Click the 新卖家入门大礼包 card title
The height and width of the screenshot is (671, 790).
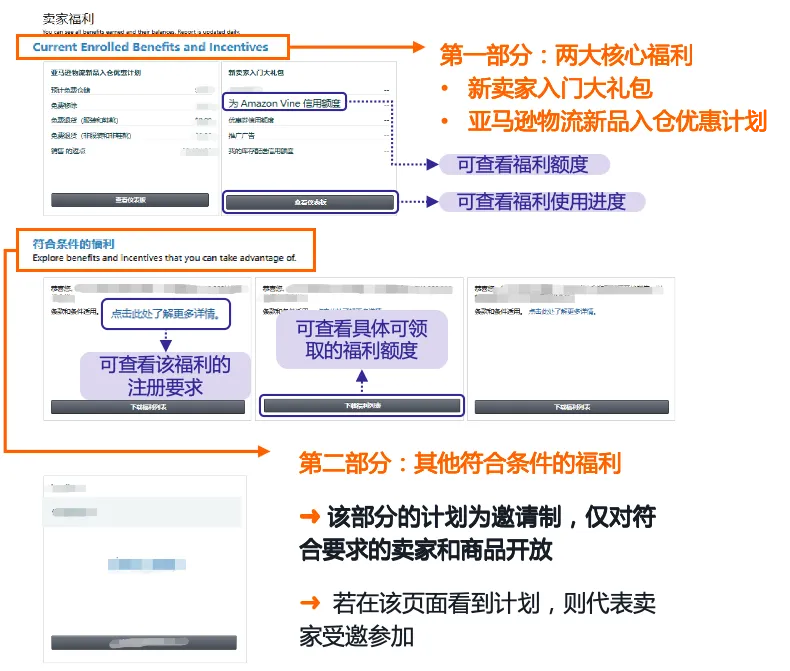point(256,73)
